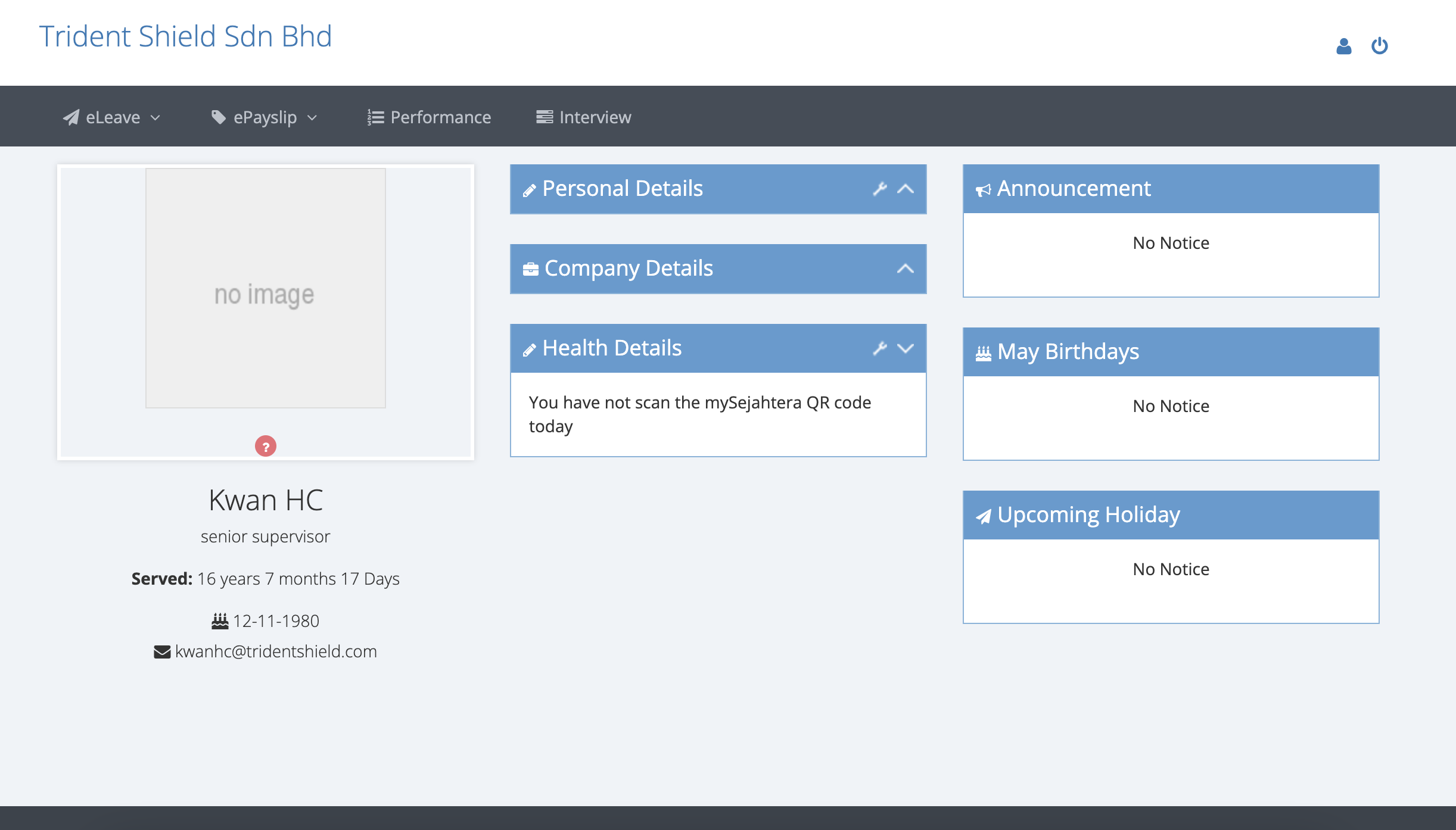Click the red question mark badge under photo

click(x=266, y=445)
